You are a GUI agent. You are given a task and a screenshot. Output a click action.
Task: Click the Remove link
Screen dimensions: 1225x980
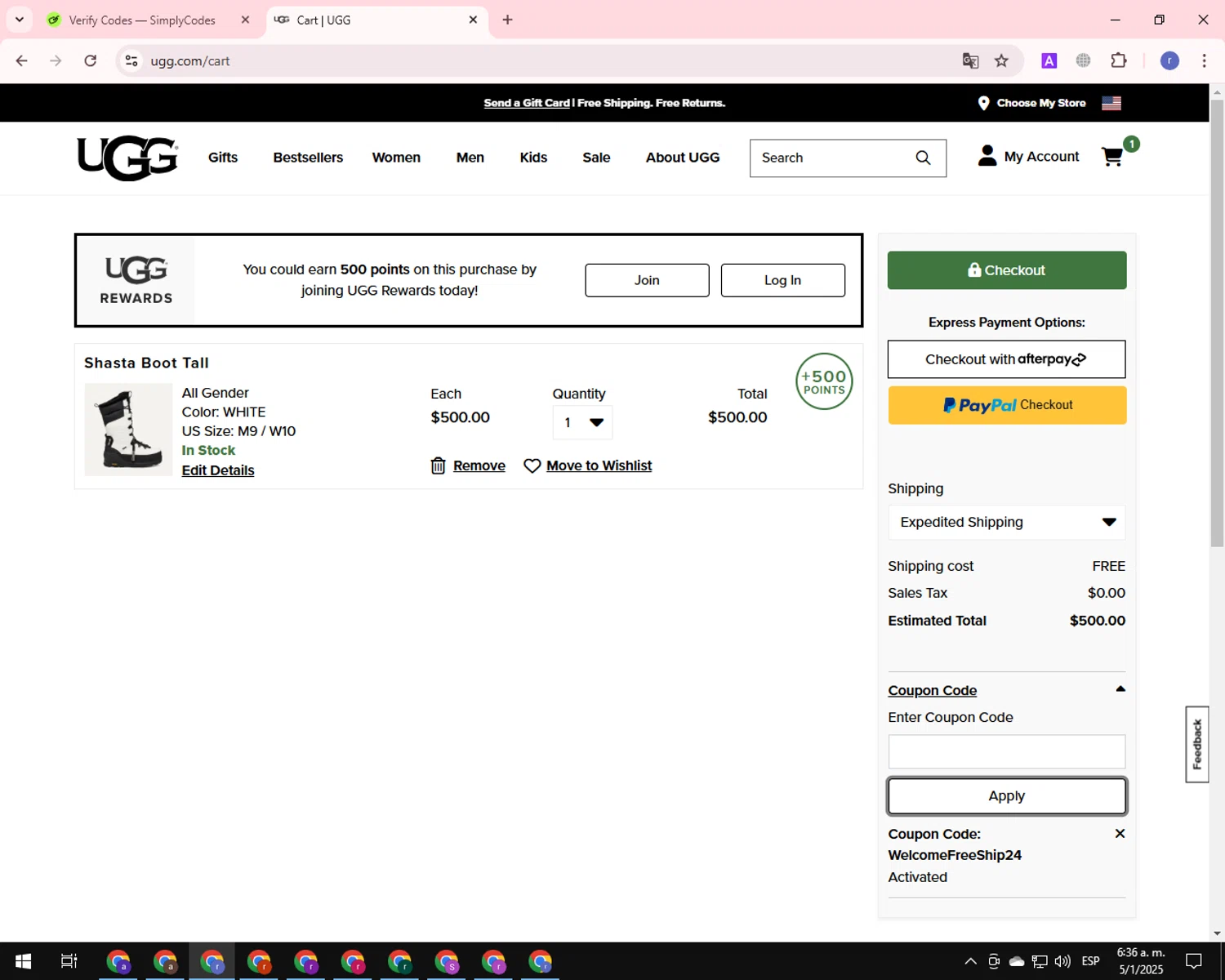coord(479,465)
